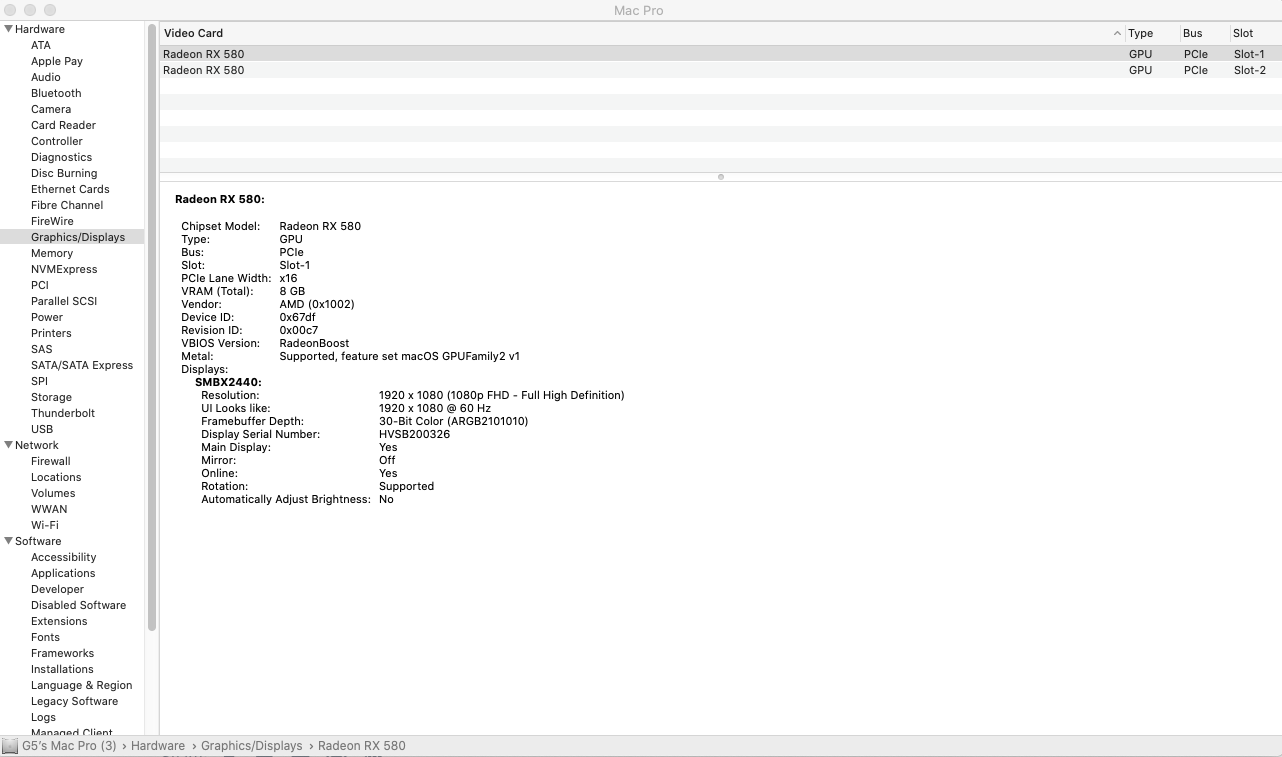Select Logs under Software
1282x757 pixels.
click(x=43, y=717)
